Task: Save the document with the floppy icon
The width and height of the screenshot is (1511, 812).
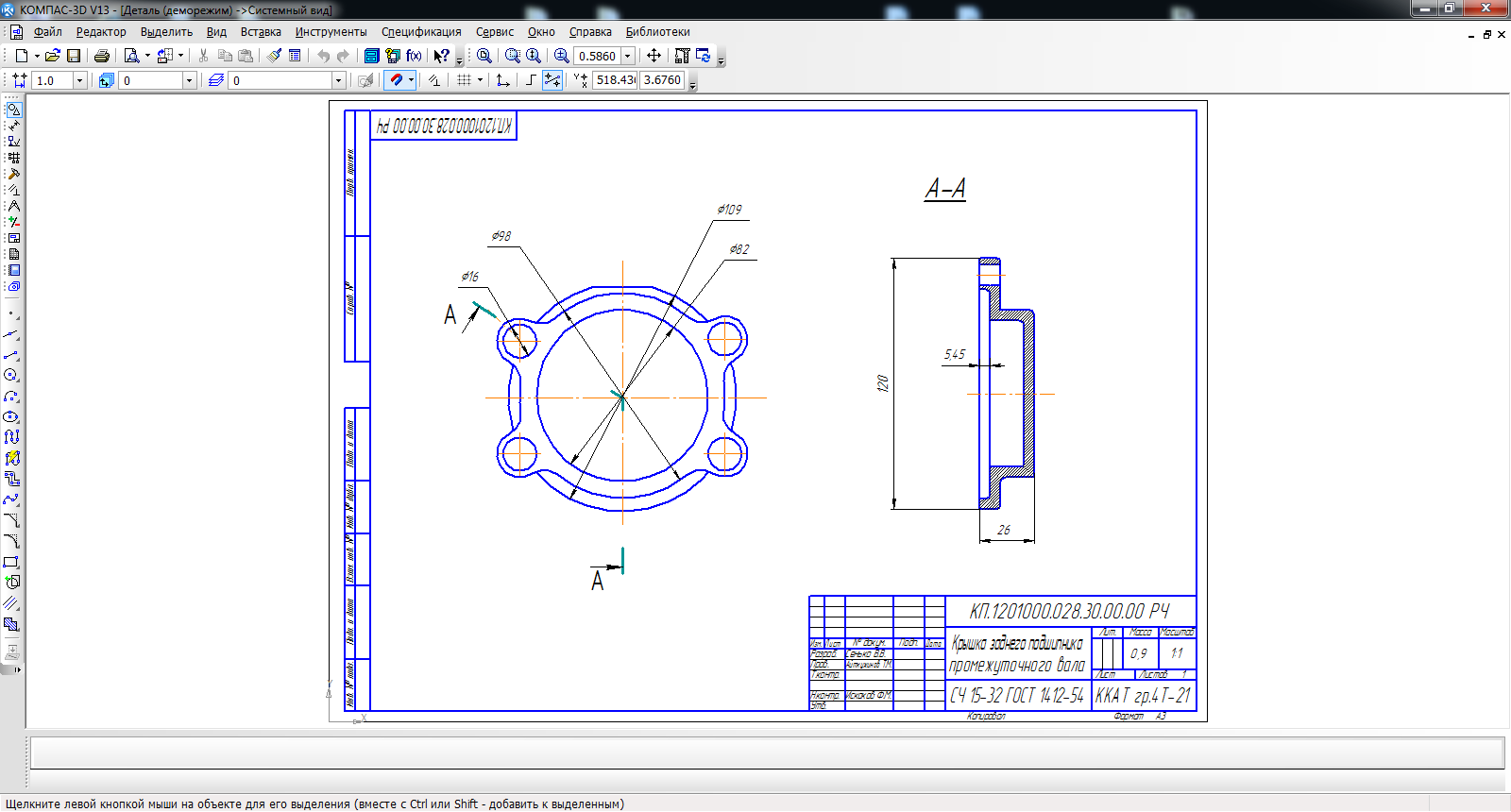Action: (74, 56)
